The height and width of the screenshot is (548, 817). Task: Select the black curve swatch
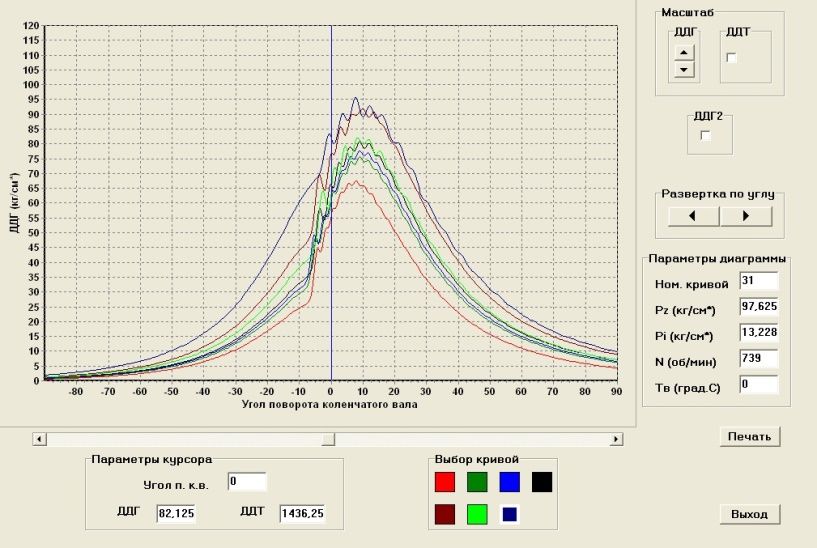click(541, 482)
